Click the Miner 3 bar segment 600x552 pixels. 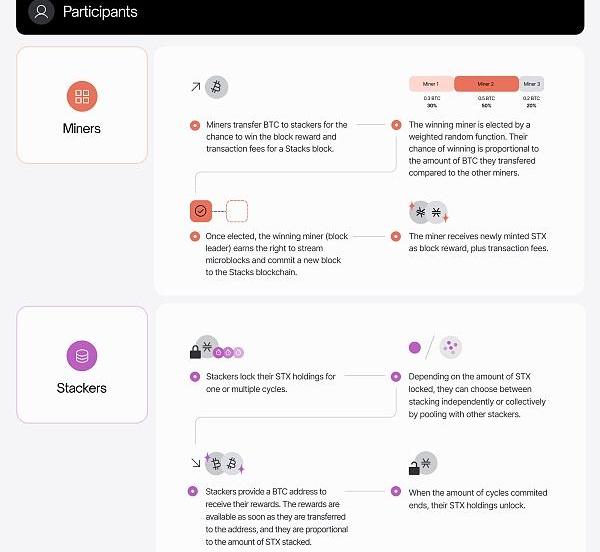(532, 84)
